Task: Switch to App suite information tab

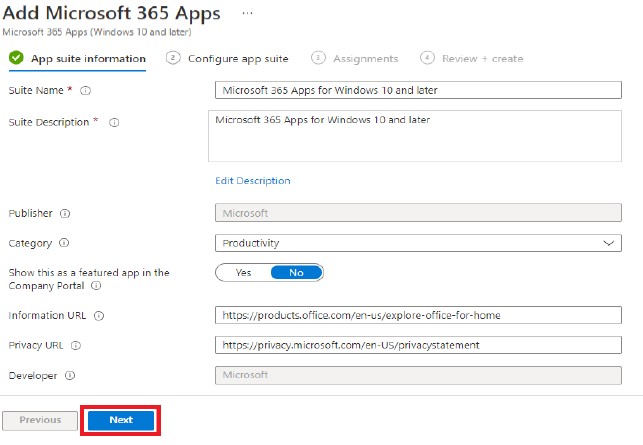Action: [77, 59]
